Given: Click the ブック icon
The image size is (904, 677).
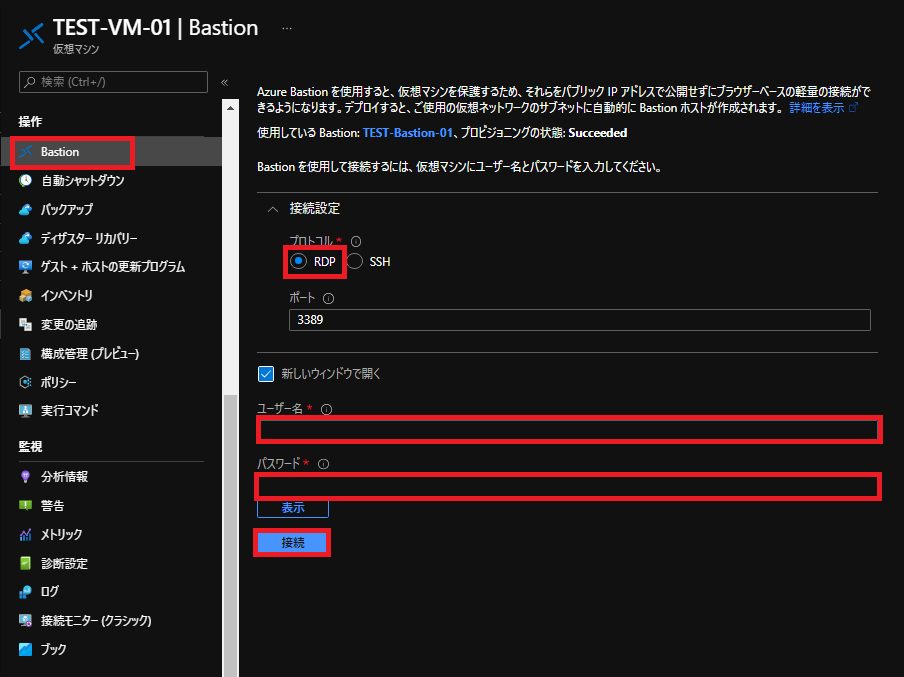Looking at the screenshot, I should (x=25, y=649).
